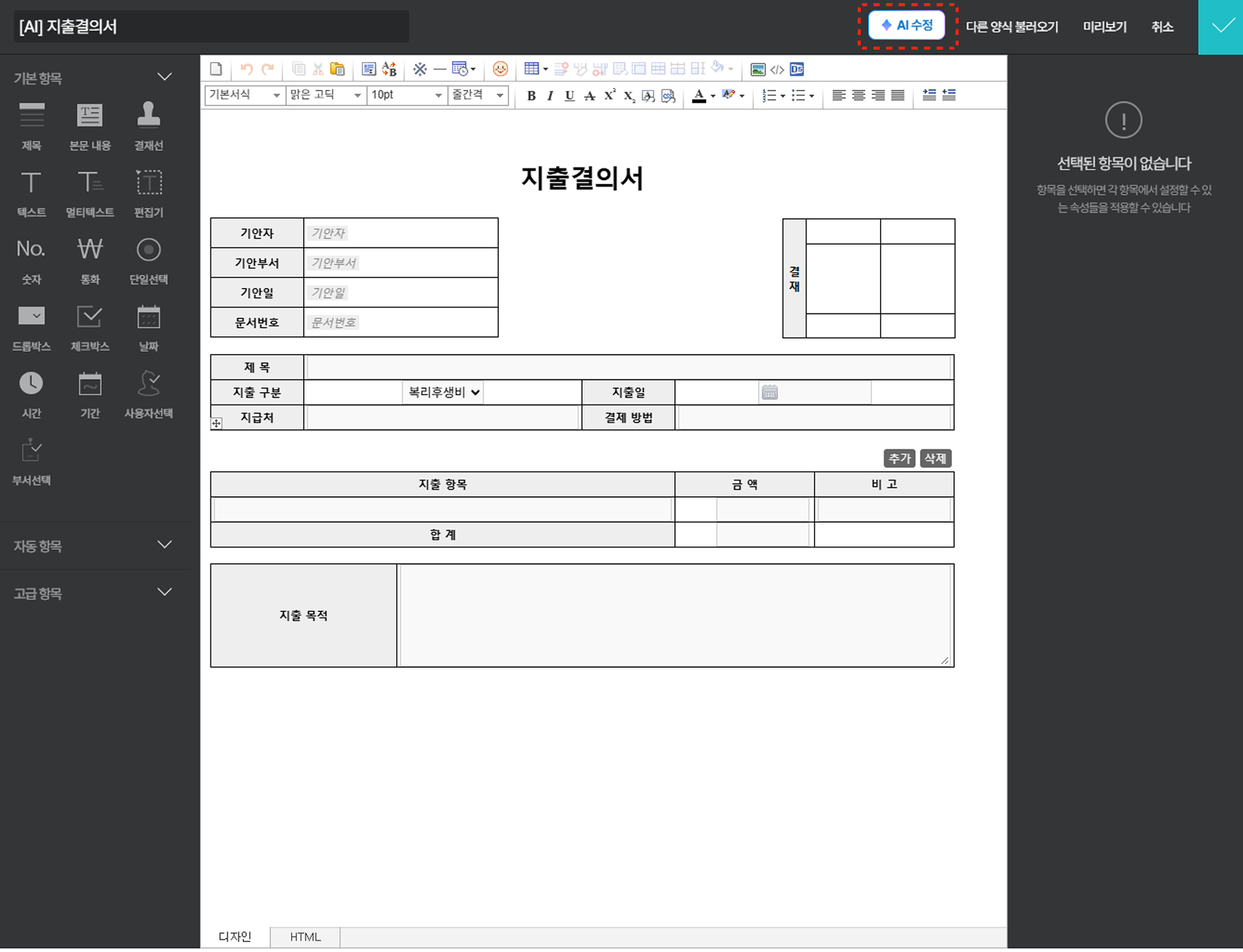
Task: Add the 통화 currency field item
Action: tap(90, 259)
